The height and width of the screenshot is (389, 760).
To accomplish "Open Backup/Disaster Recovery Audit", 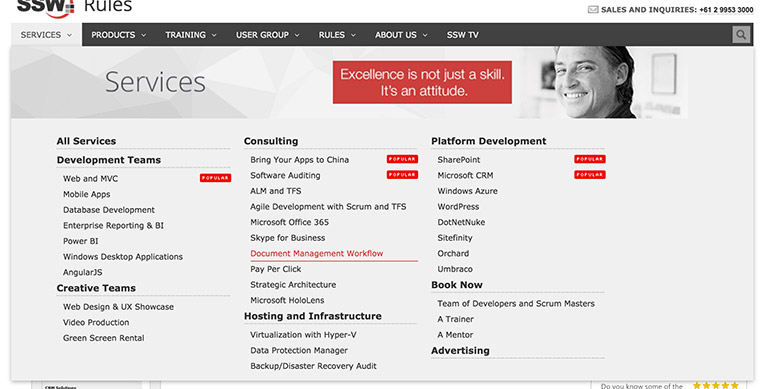I will click(x=313, y=366).
